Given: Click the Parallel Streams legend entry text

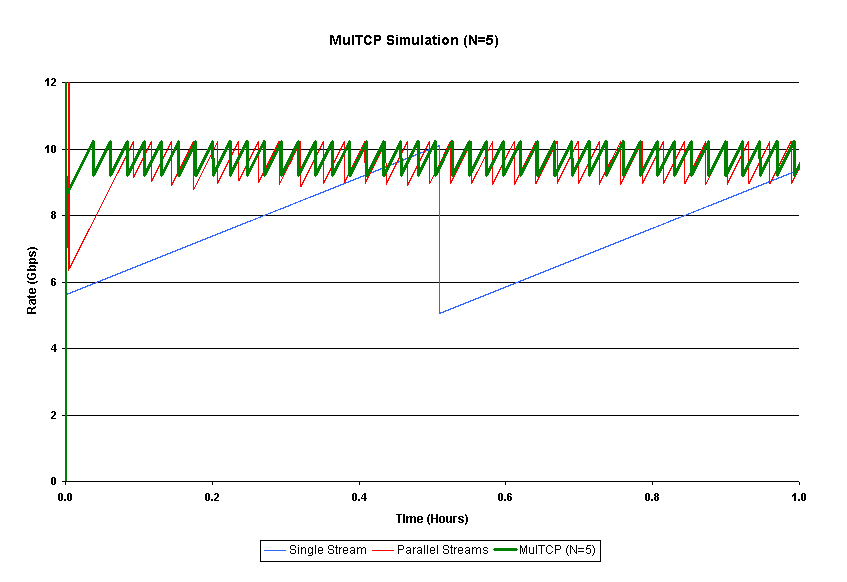Looking at the screenshot, I should click(x=442, y=550).
